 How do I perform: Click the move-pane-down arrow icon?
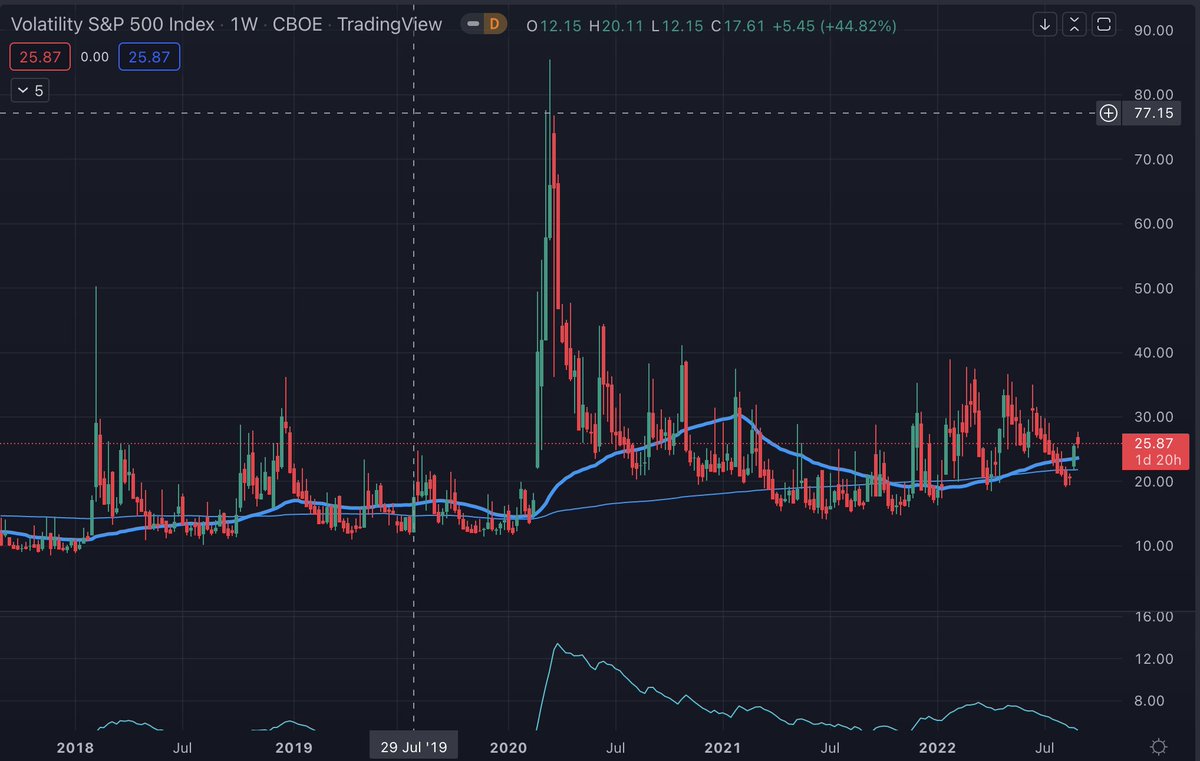[1045, 24]
